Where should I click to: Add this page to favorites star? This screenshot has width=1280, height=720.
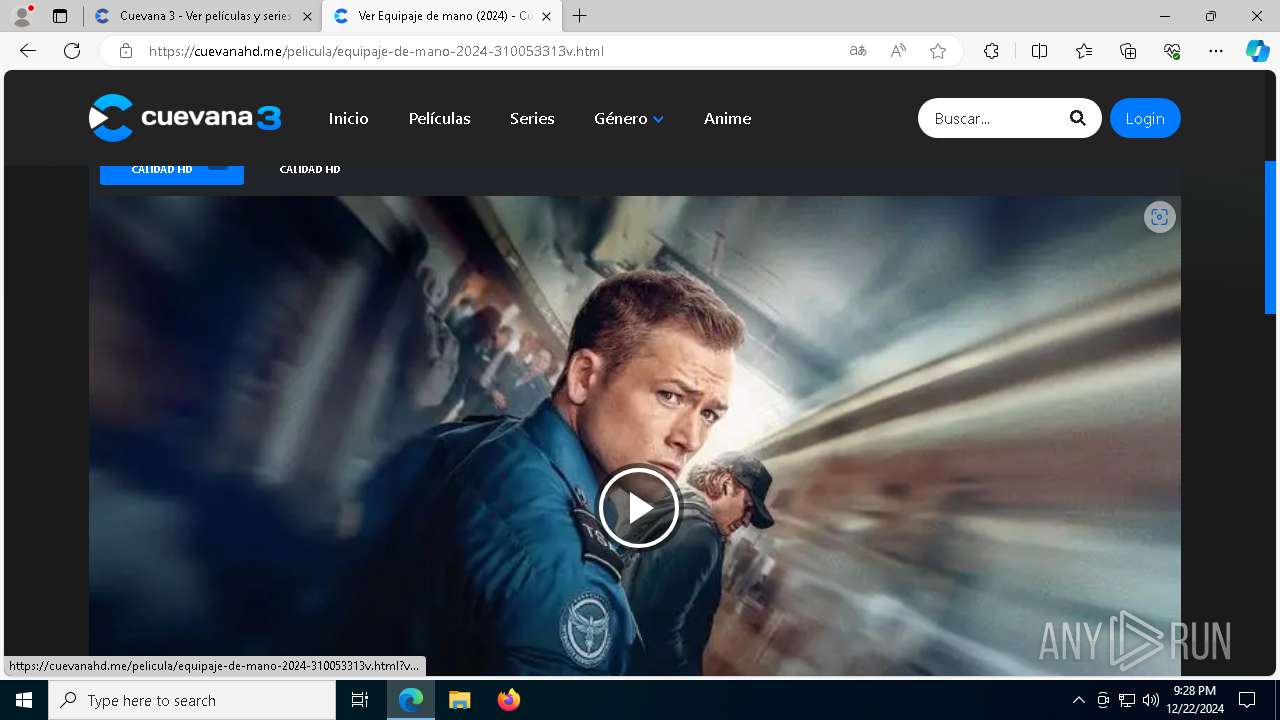[x=938, y=51]
